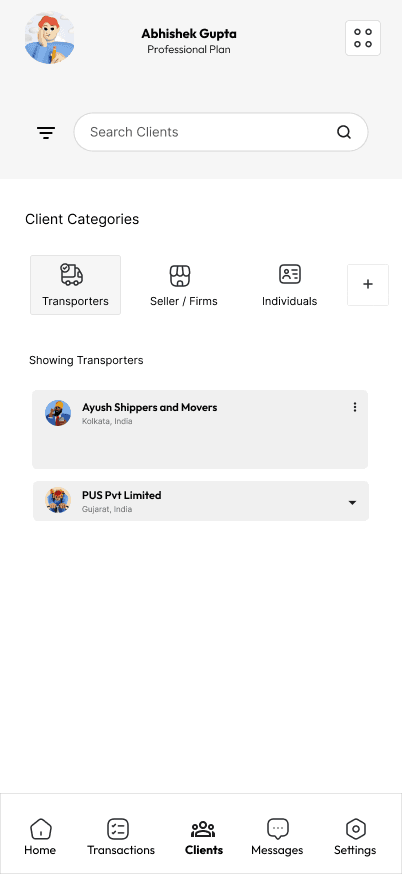Screen dimensions: 402x874
Task: Open Ayush Shippers three-dot menu
Action: pos(355,407)
